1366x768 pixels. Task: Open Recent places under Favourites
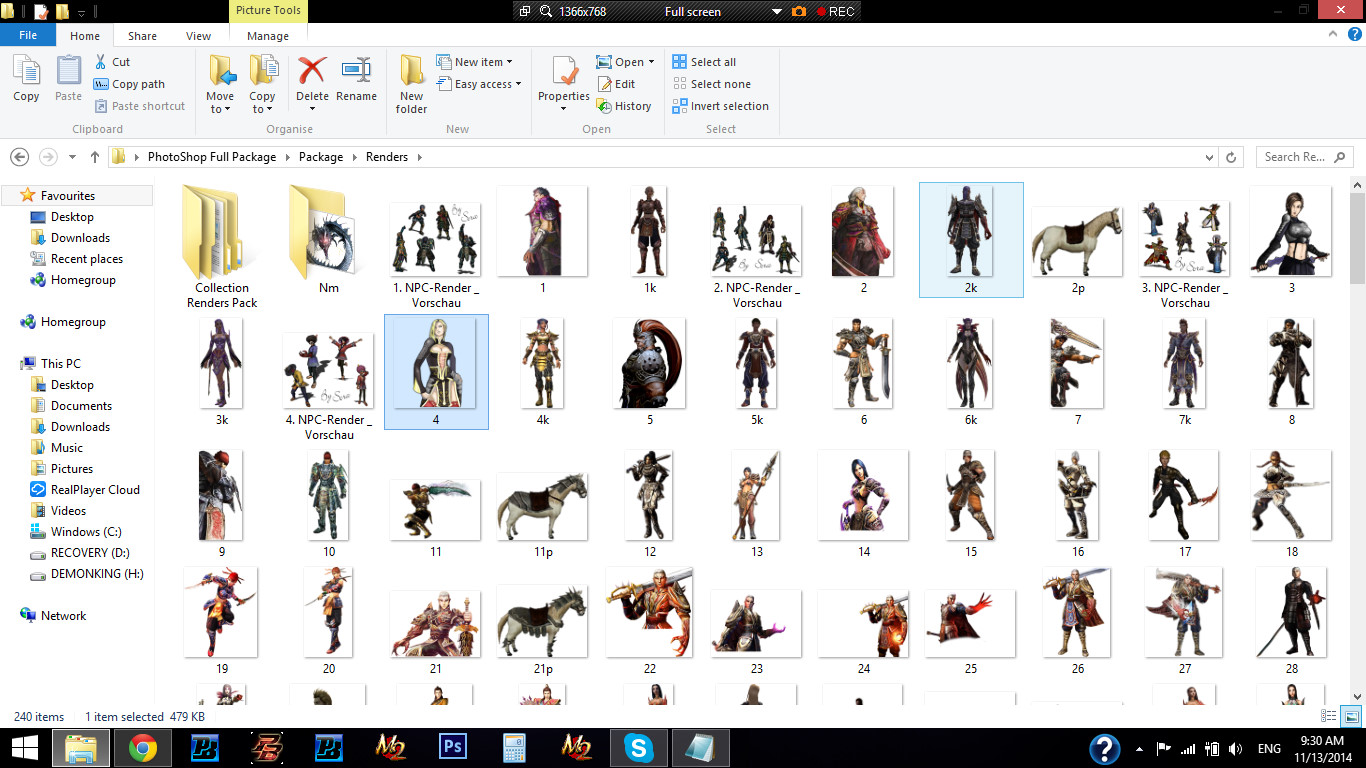click(77, 259)
